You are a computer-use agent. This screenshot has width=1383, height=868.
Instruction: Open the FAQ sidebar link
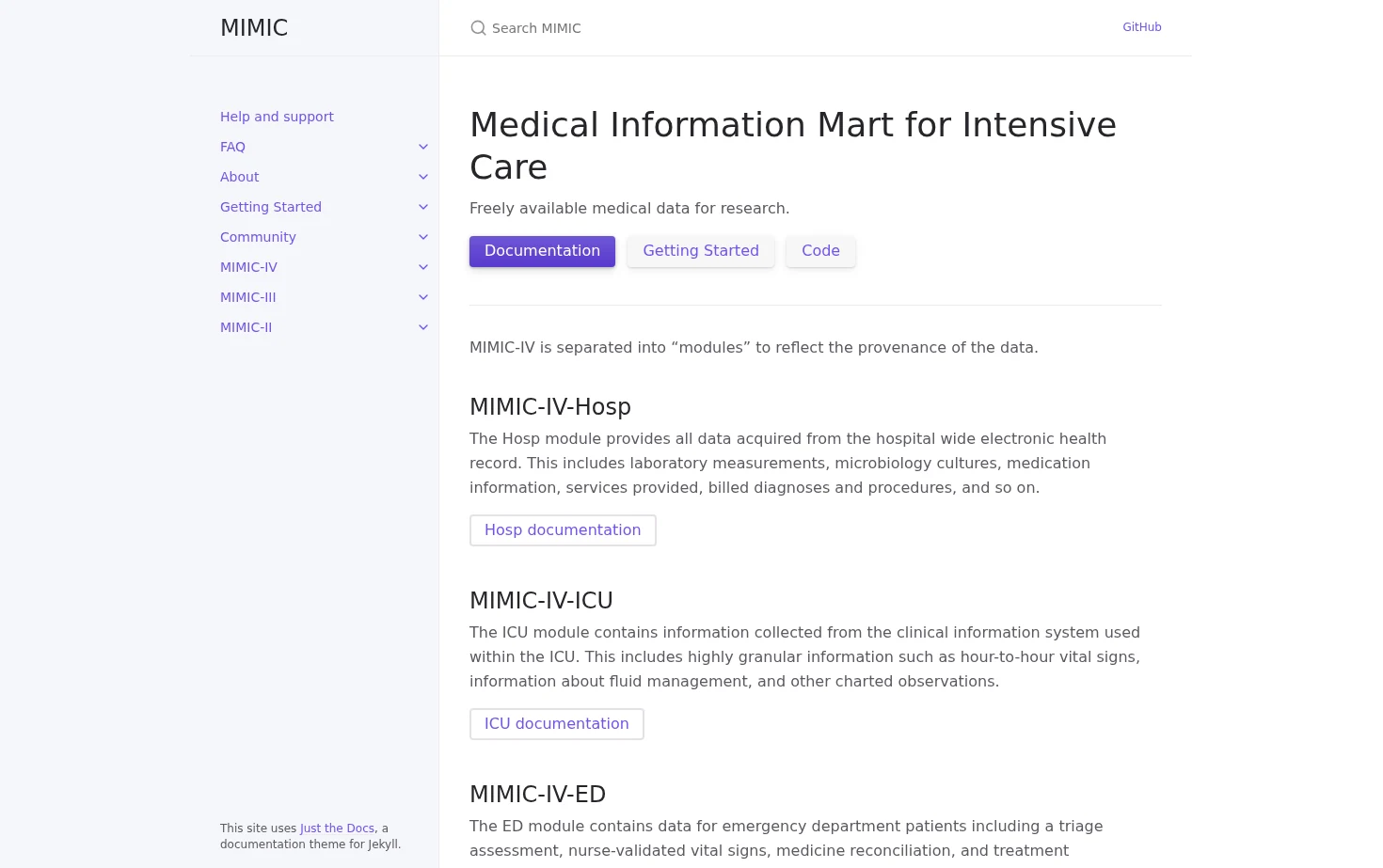[x=232, y=147]
